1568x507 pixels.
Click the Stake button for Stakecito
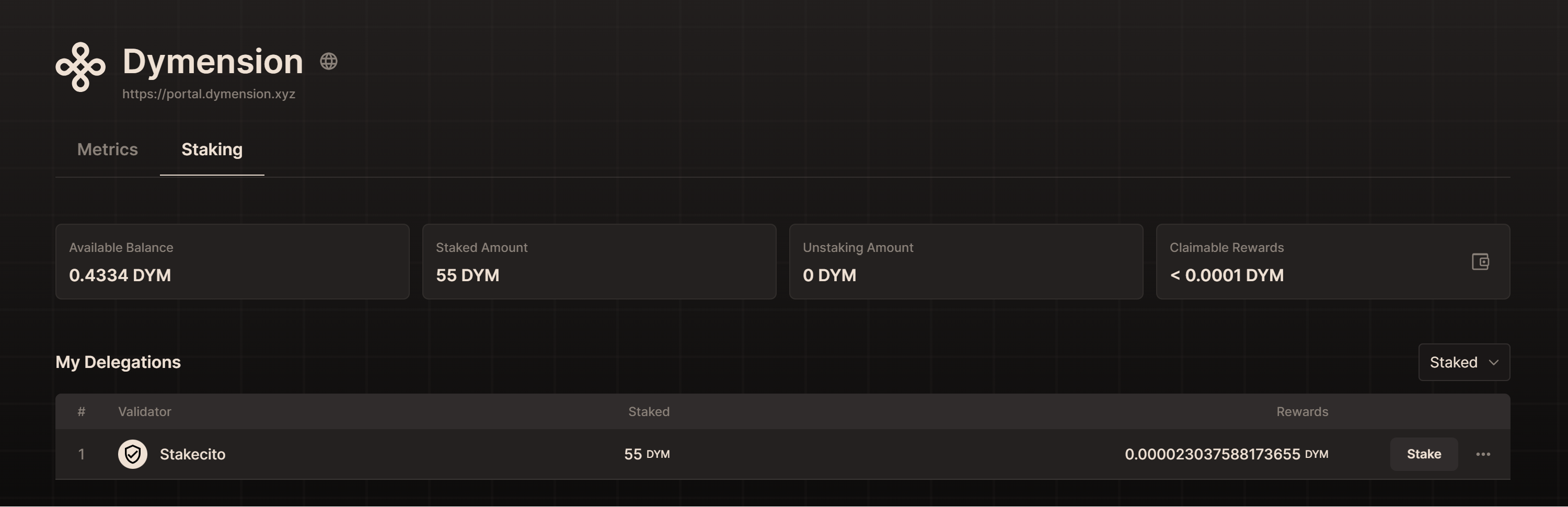tap(1423, 454)
